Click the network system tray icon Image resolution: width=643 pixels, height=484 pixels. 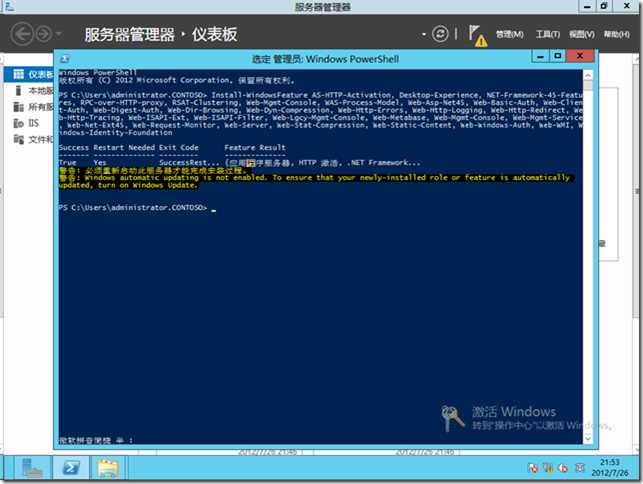[548, 468]
